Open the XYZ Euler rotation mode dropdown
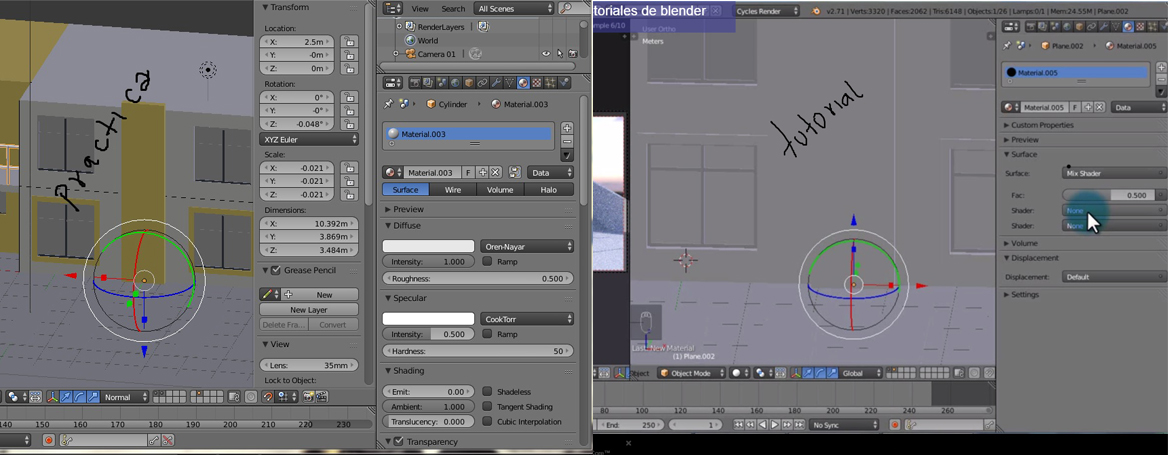The image size is (1168, 455). click(x=309, y=139)
